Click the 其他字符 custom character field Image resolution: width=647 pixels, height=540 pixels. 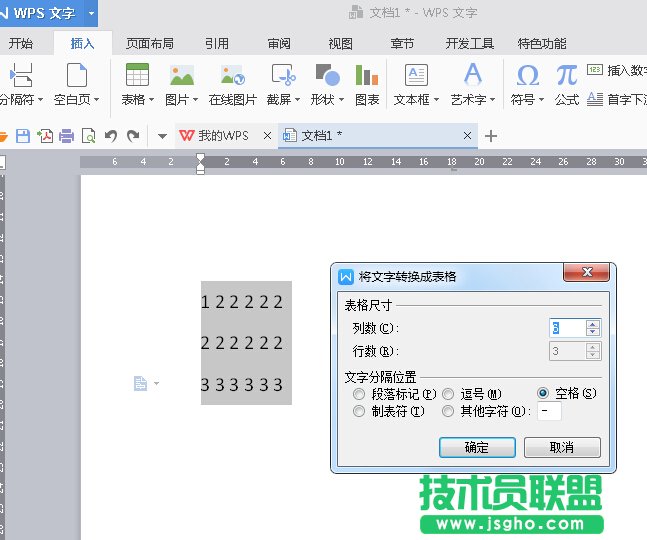click(549, 411)
